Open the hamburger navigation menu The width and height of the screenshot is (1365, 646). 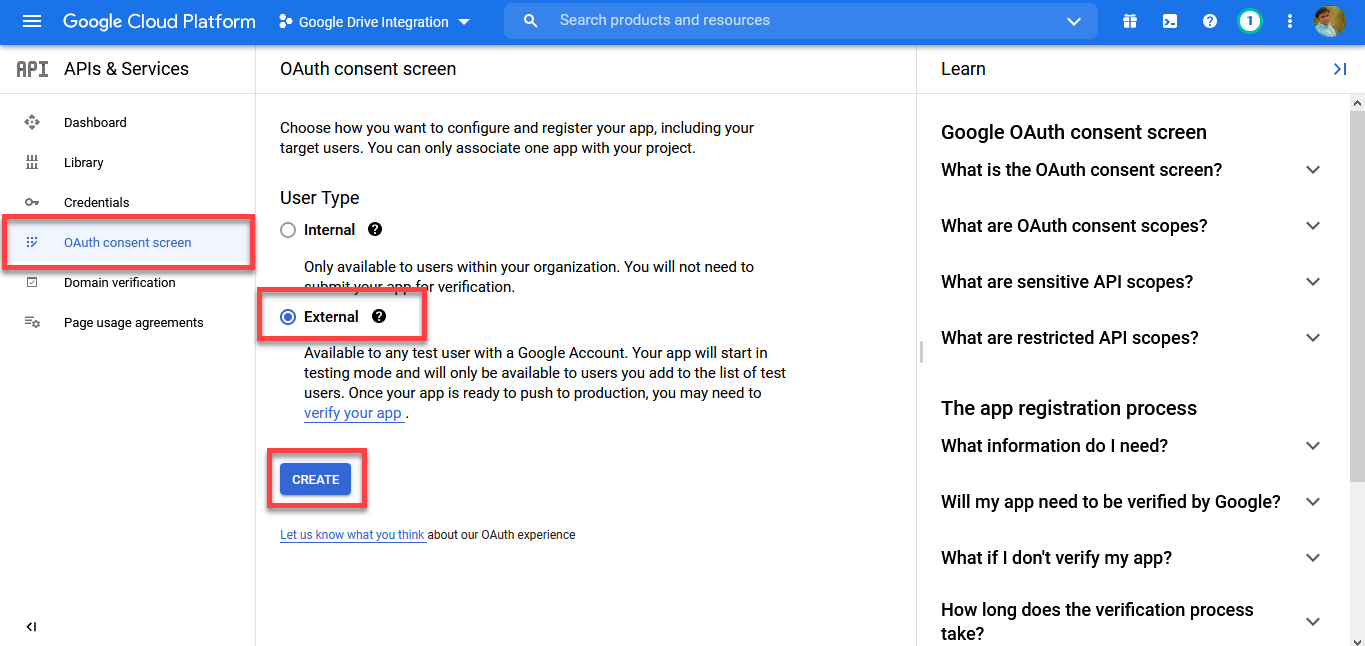point(32,21)
